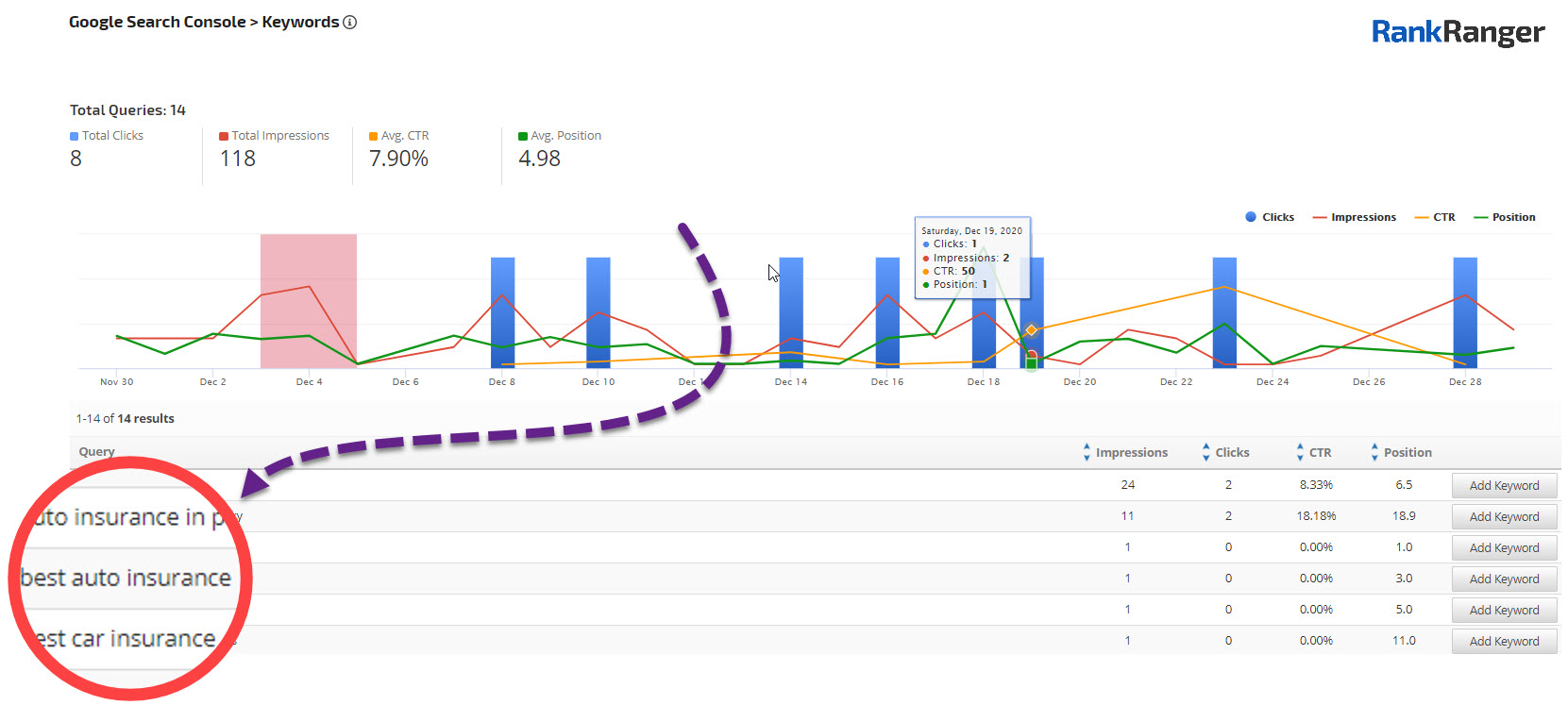Image resolution: width=1568 pixels, height=705 pixels.
Task: Toggle the Impressions line in chart legend
Action: [x=1354, y=217]
